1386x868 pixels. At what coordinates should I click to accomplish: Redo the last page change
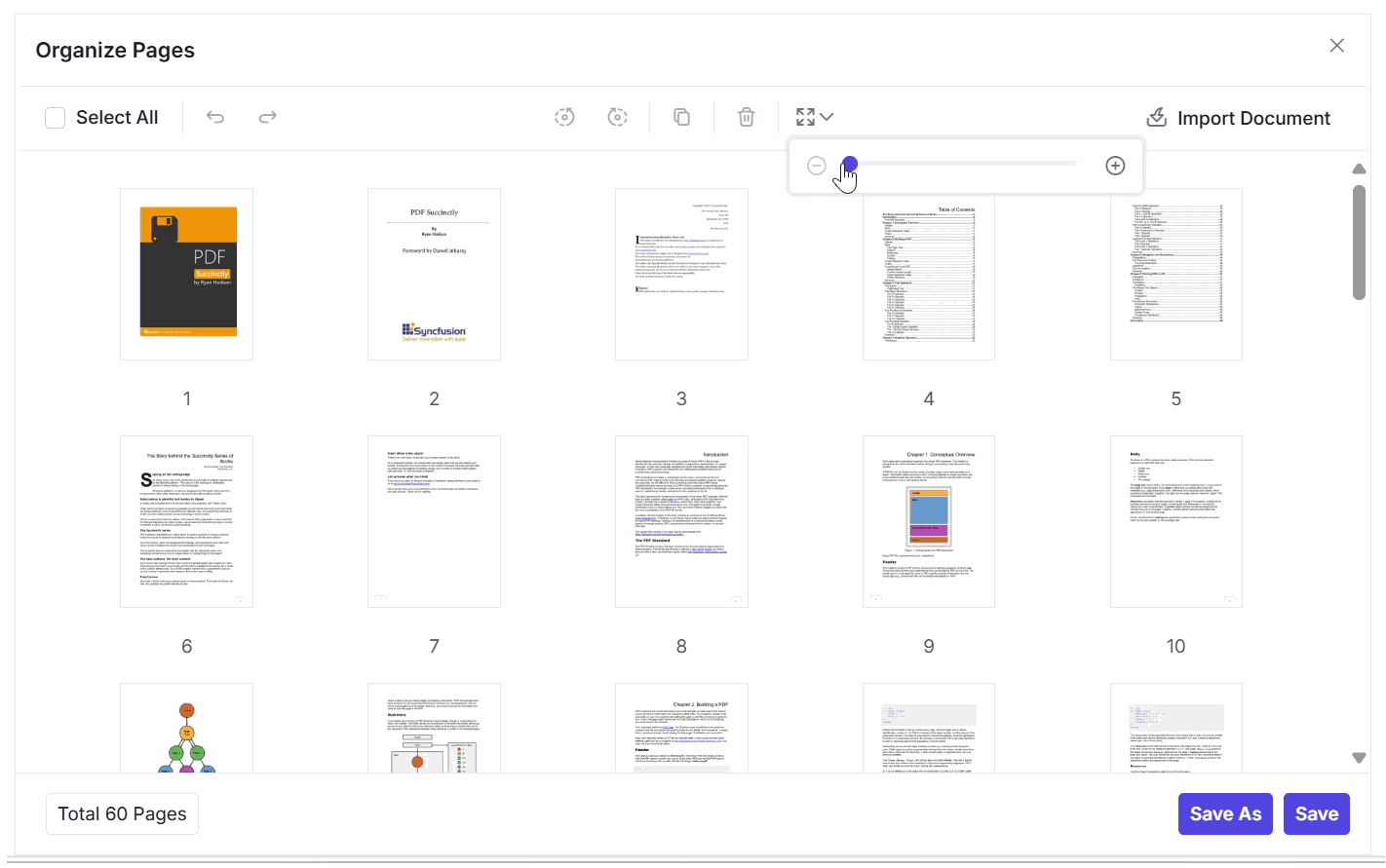pyautogui.click(x=267, y=116)
